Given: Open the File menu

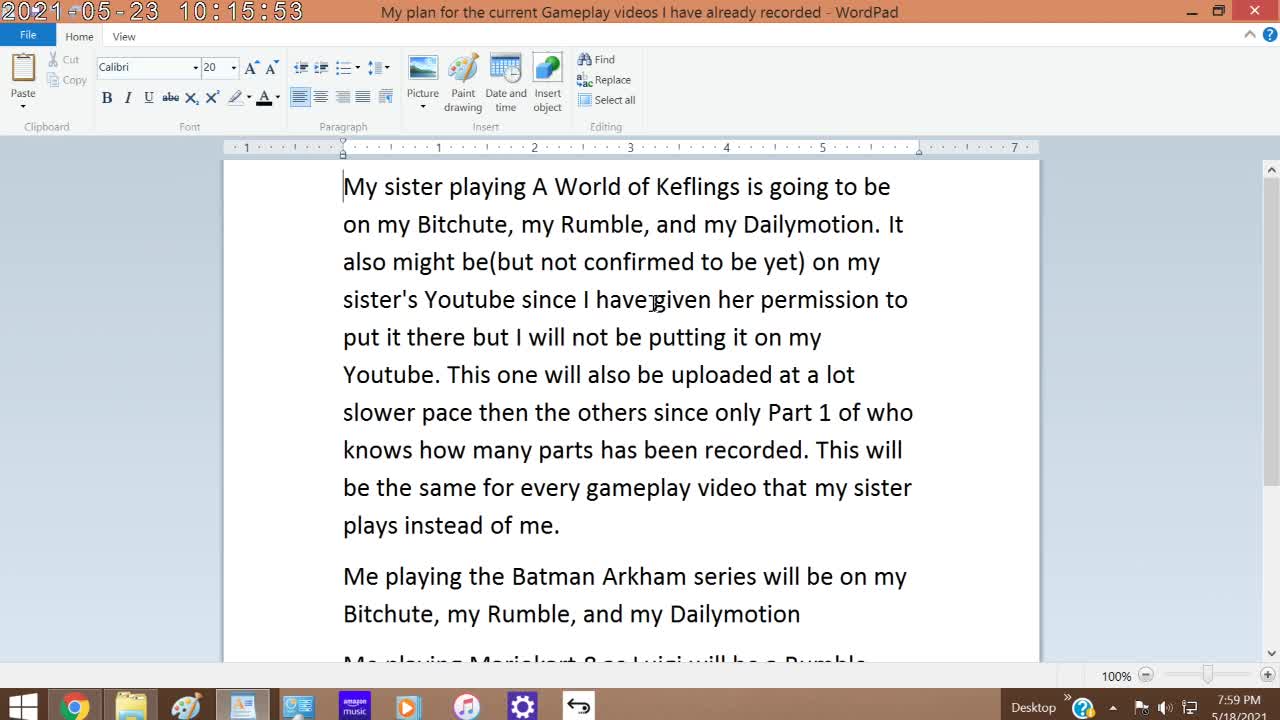Looking at the screenshot, I should pos(28,35).
